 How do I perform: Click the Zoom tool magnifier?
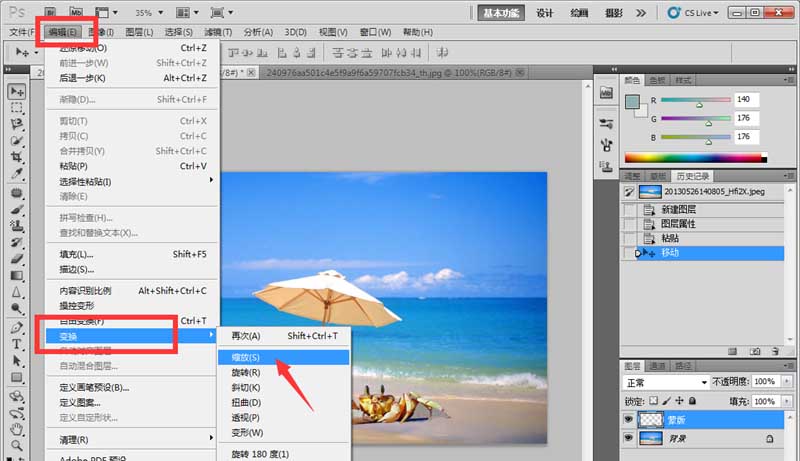click(17, 445)
